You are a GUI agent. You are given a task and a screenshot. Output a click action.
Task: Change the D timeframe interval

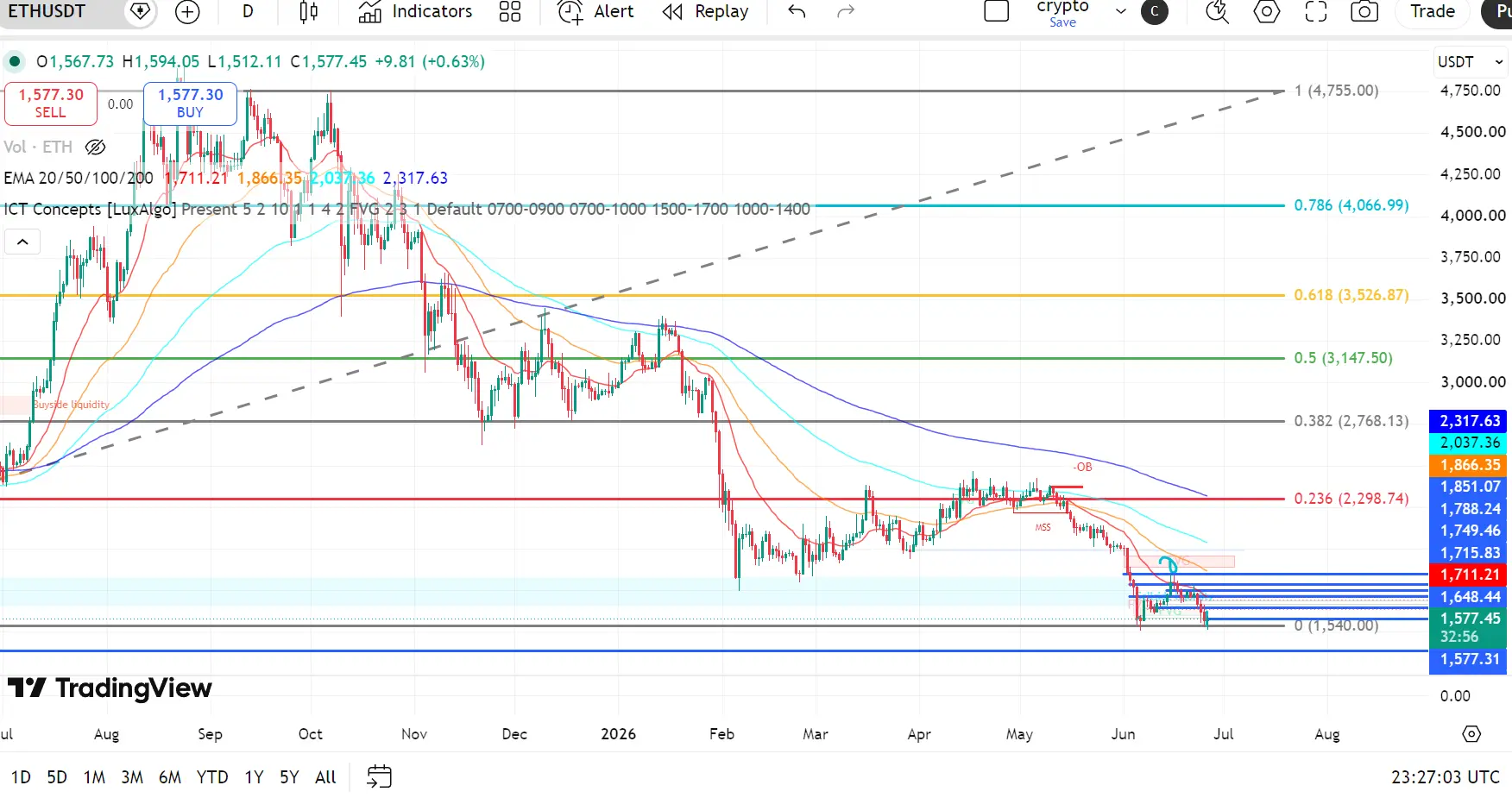[x=248, y=11]
